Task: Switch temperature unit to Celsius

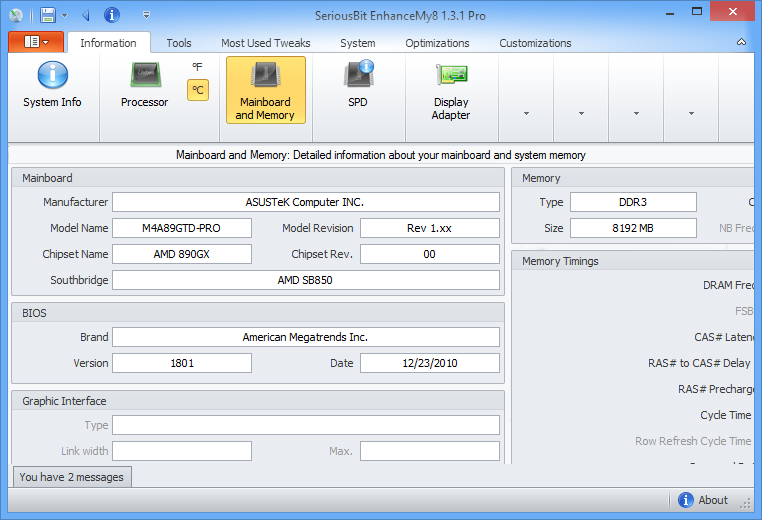Action: click(x=198, y=90)
